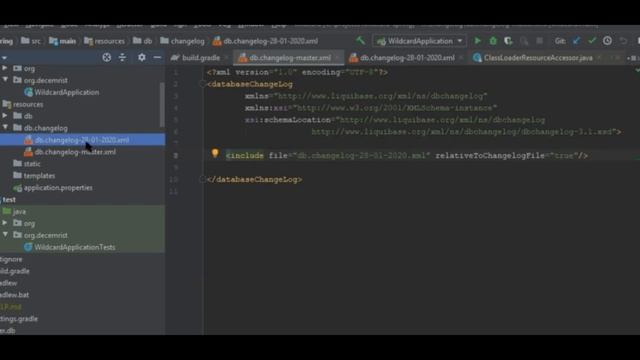Expand the org package under test java
Screen dimensions: 640x360
[x=4, y=223]
